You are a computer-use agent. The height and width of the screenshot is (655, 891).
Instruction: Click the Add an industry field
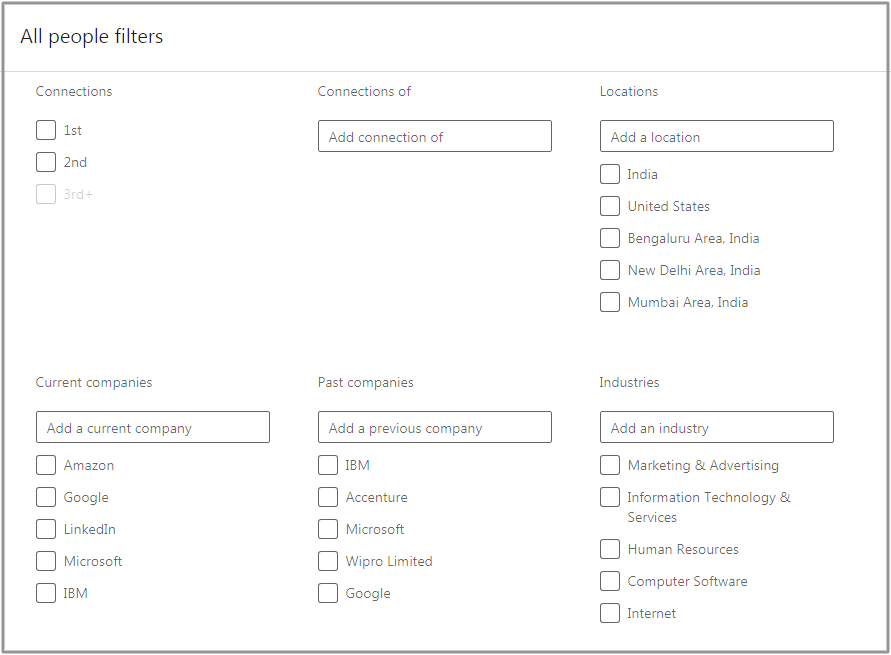(716, 428)
